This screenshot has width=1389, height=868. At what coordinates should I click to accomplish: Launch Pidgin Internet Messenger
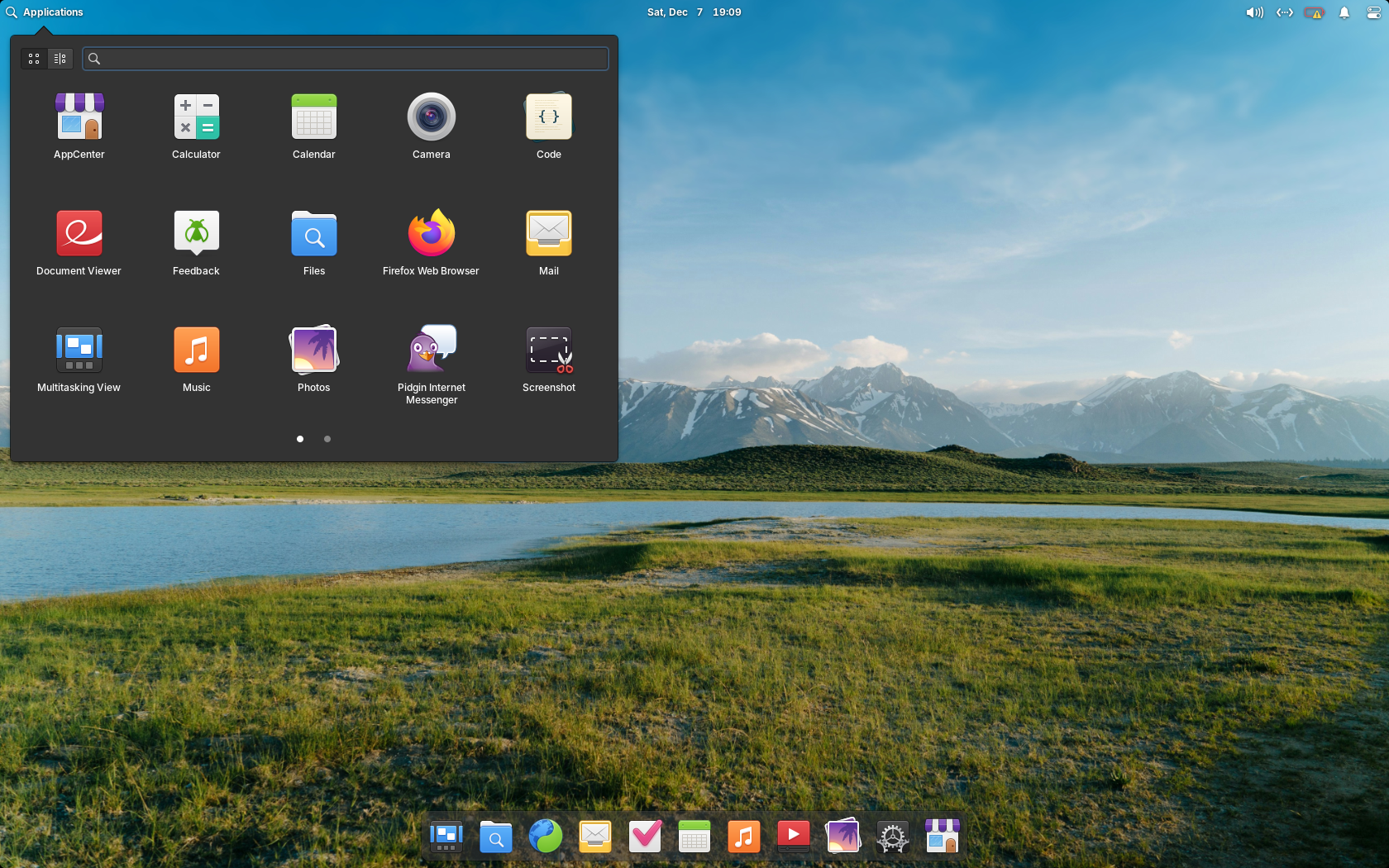431,365
